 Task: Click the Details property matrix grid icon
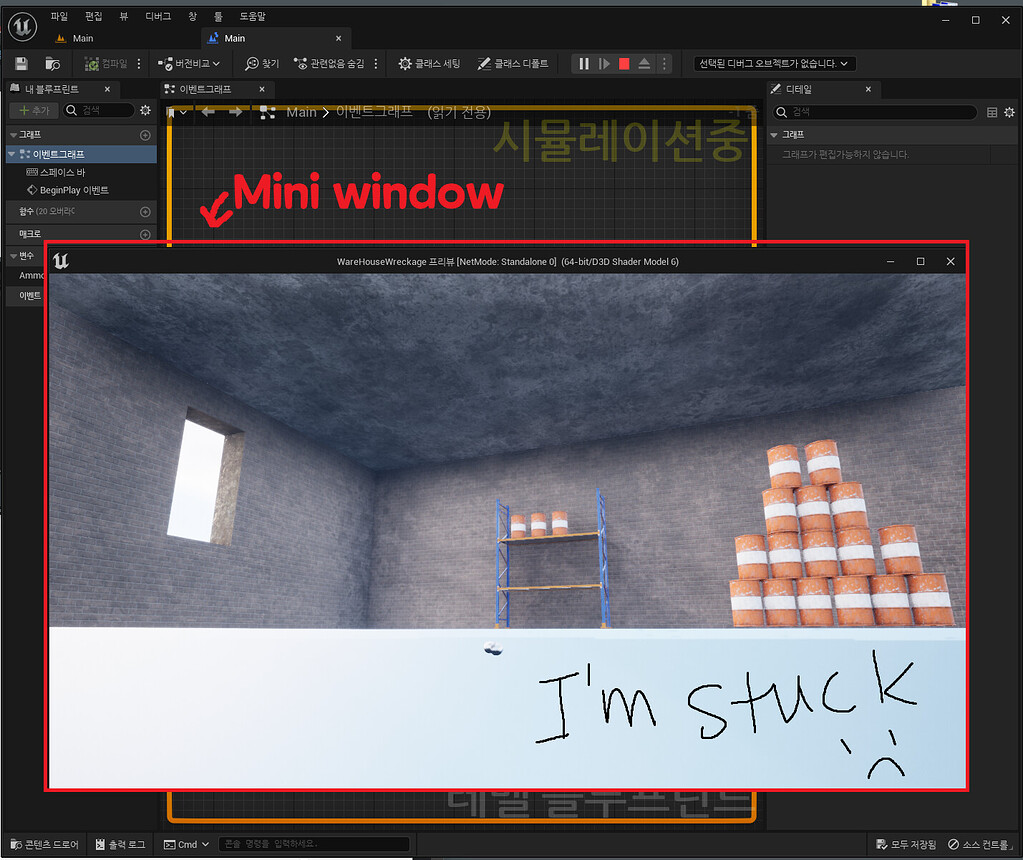pyautogui.click(x=992, y=112)
